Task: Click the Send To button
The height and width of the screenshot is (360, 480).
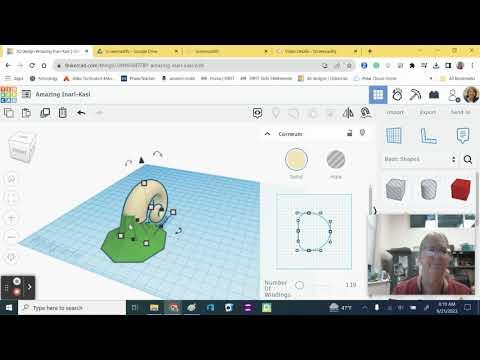Action: click(460, 112)
